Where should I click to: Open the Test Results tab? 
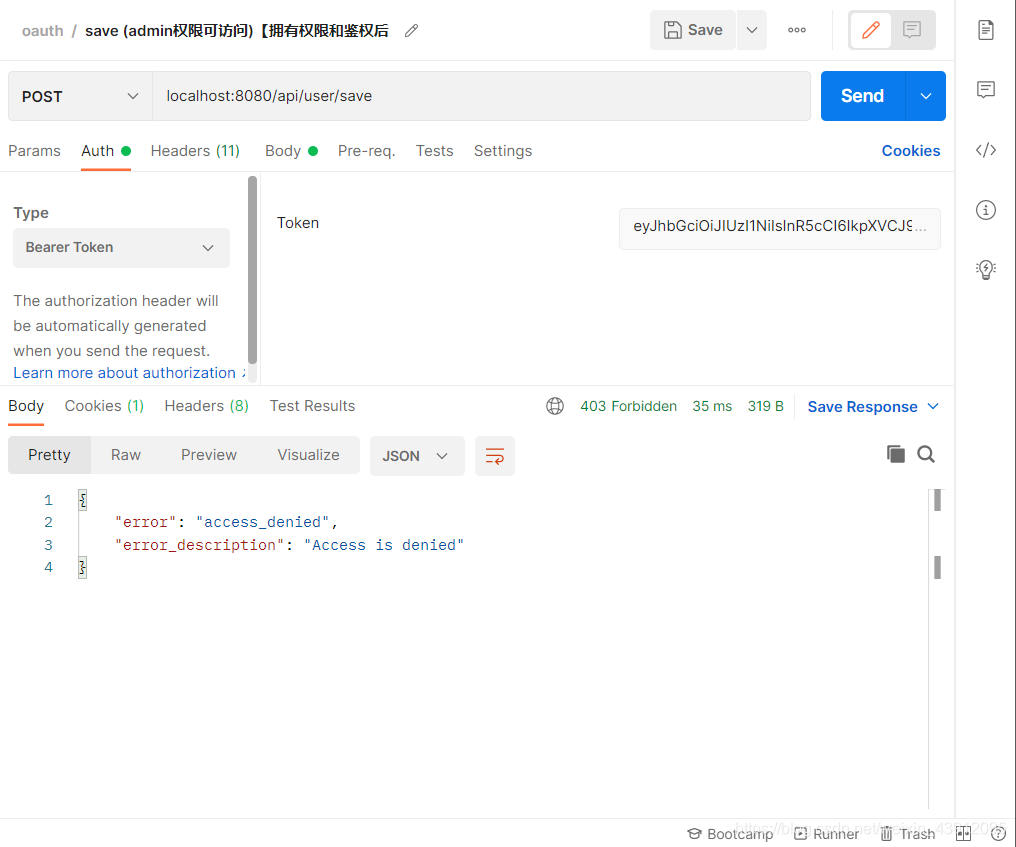[312, 406]
